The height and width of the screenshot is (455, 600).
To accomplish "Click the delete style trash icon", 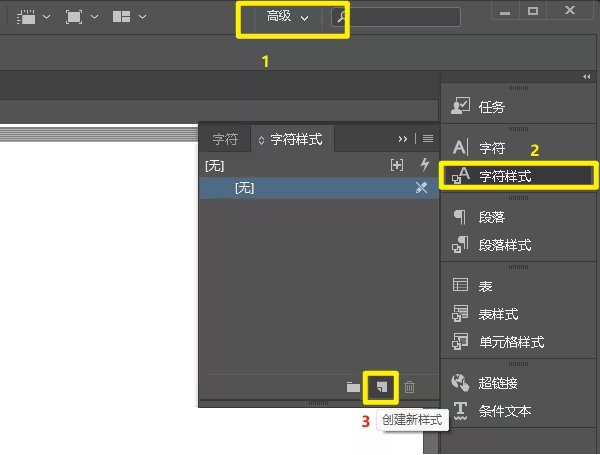I will tap(409, 387).
